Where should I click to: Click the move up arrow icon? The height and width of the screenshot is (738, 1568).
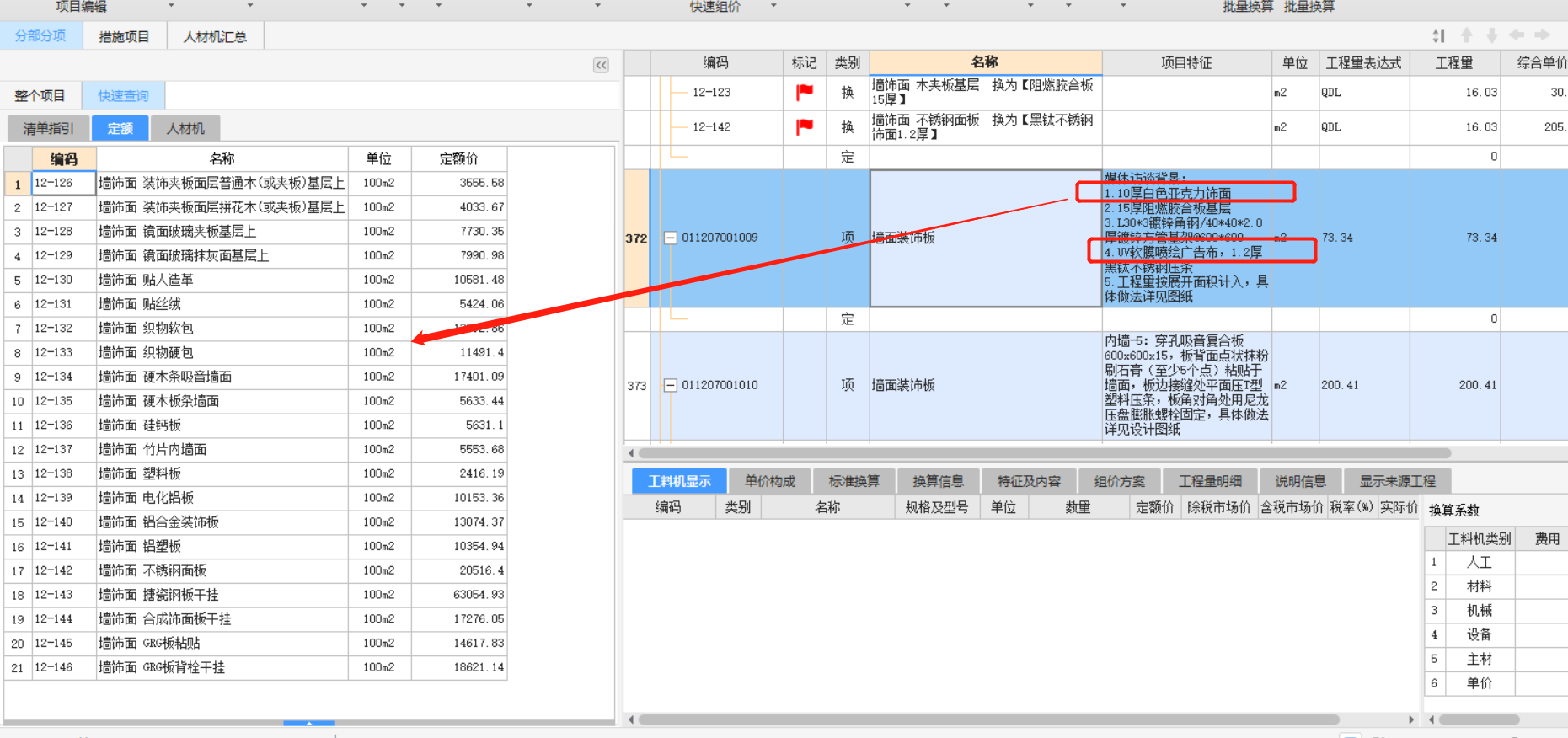[1467, 35]
